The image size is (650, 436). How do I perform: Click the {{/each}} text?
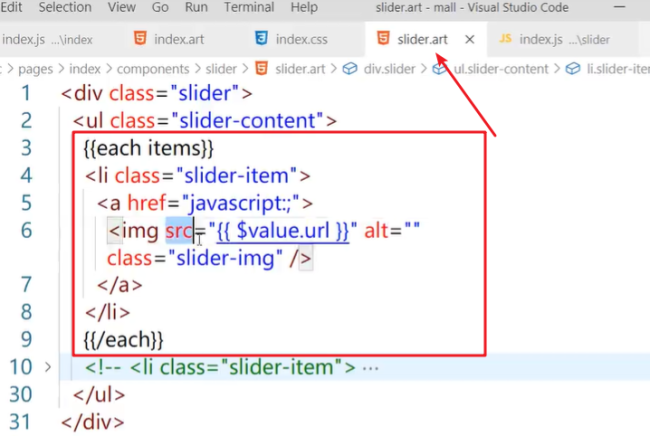click(123, 340)
